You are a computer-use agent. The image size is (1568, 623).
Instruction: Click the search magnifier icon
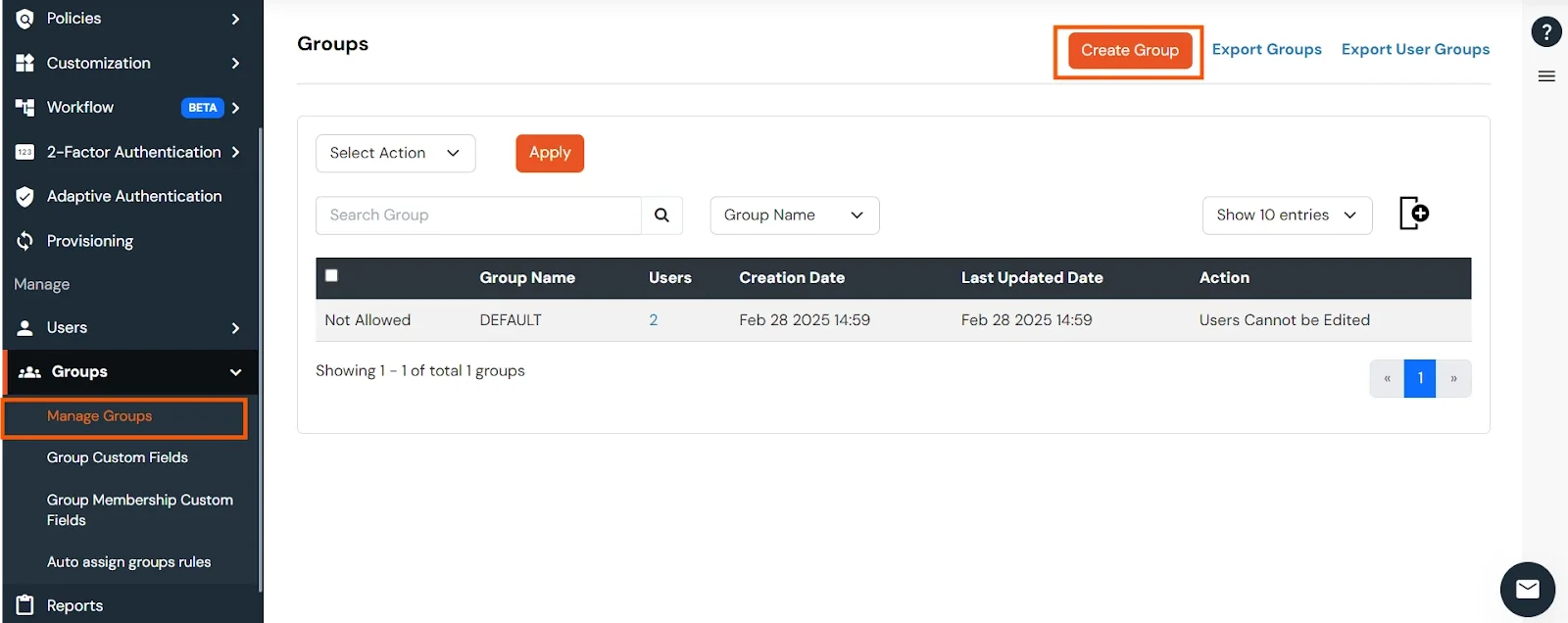click(662, 216)
